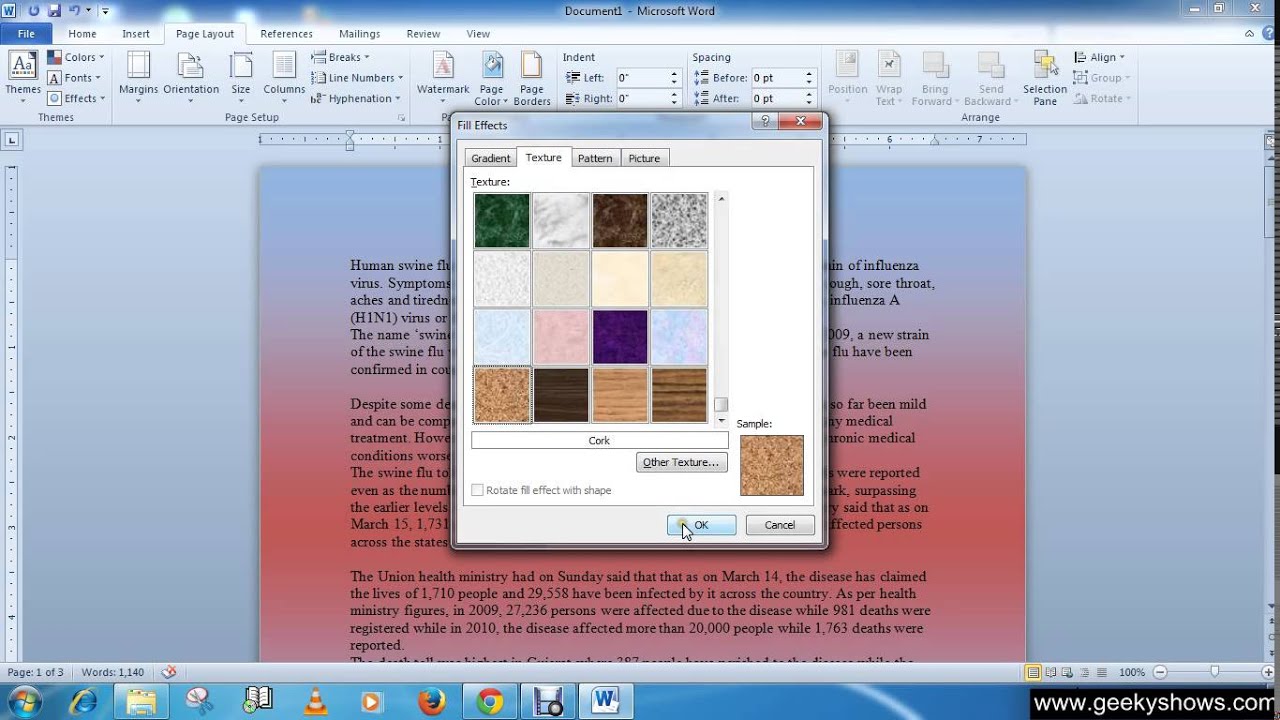Click the zoom in plus button
The height and width of the screenshot is (720, 1280).
[x=1269, y=672]
